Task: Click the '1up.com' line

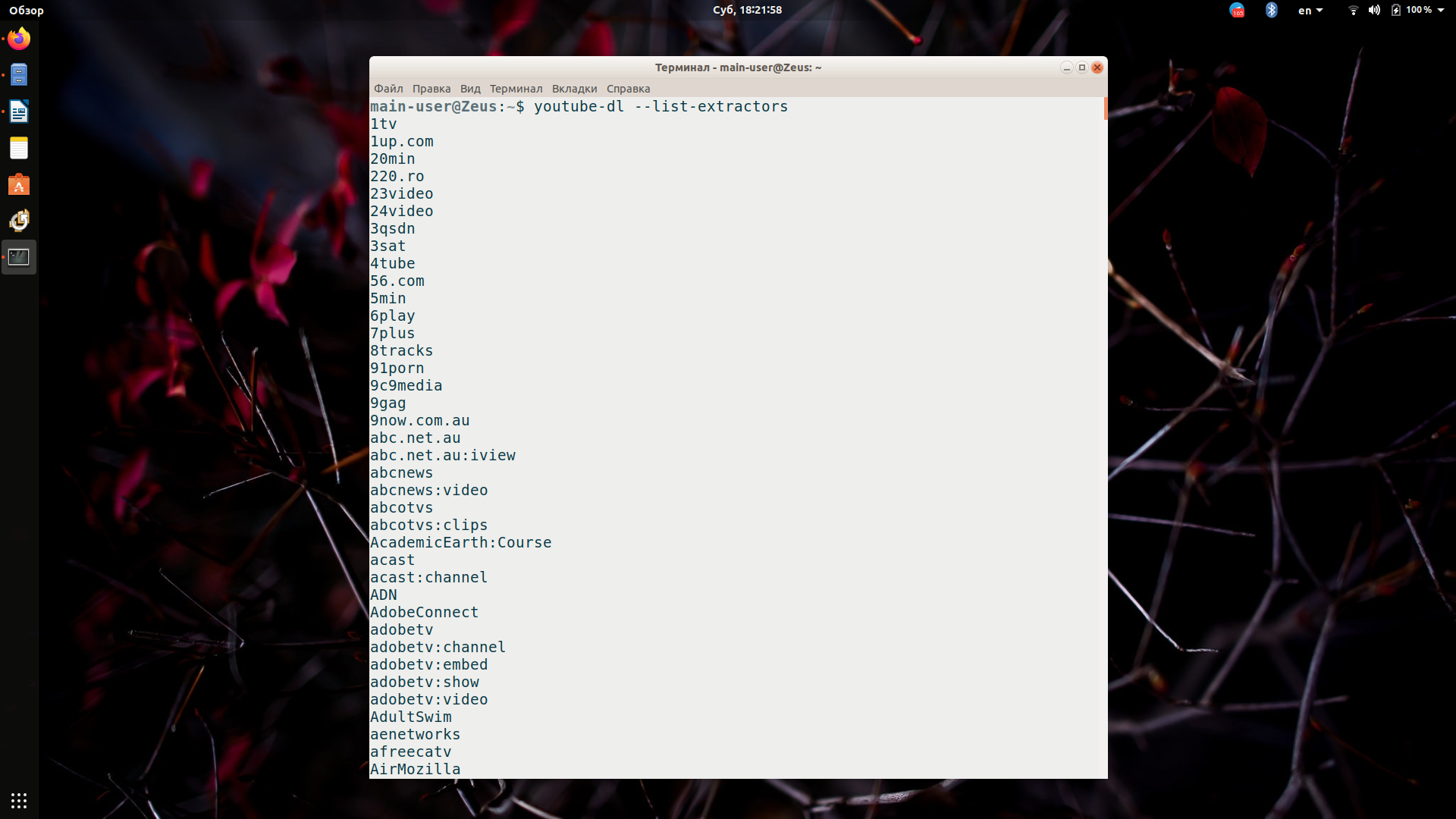Action: coord(401,142)
